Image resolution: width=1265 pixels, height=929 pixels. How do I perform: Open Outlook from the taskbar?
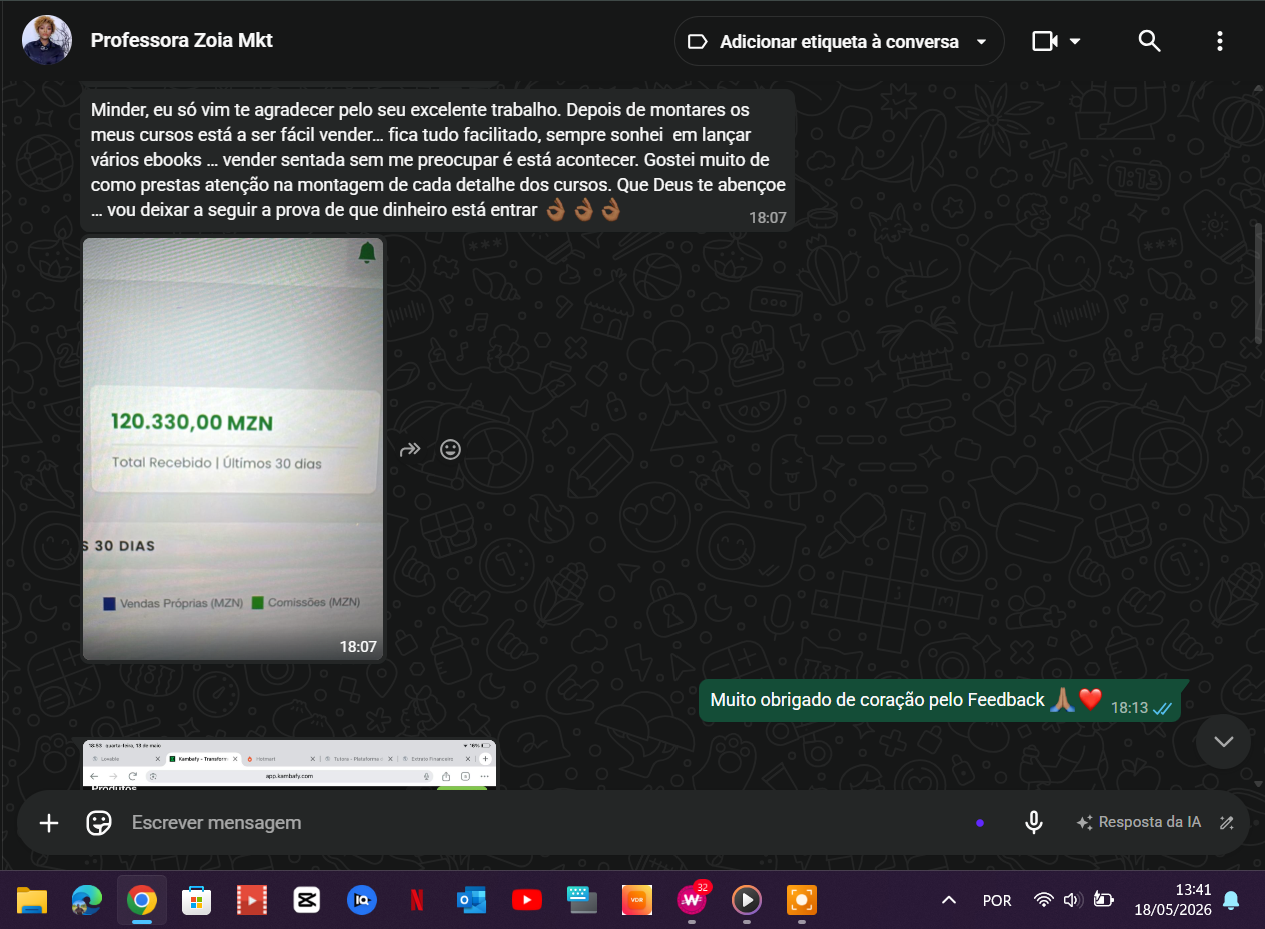(x=471, y=901)
